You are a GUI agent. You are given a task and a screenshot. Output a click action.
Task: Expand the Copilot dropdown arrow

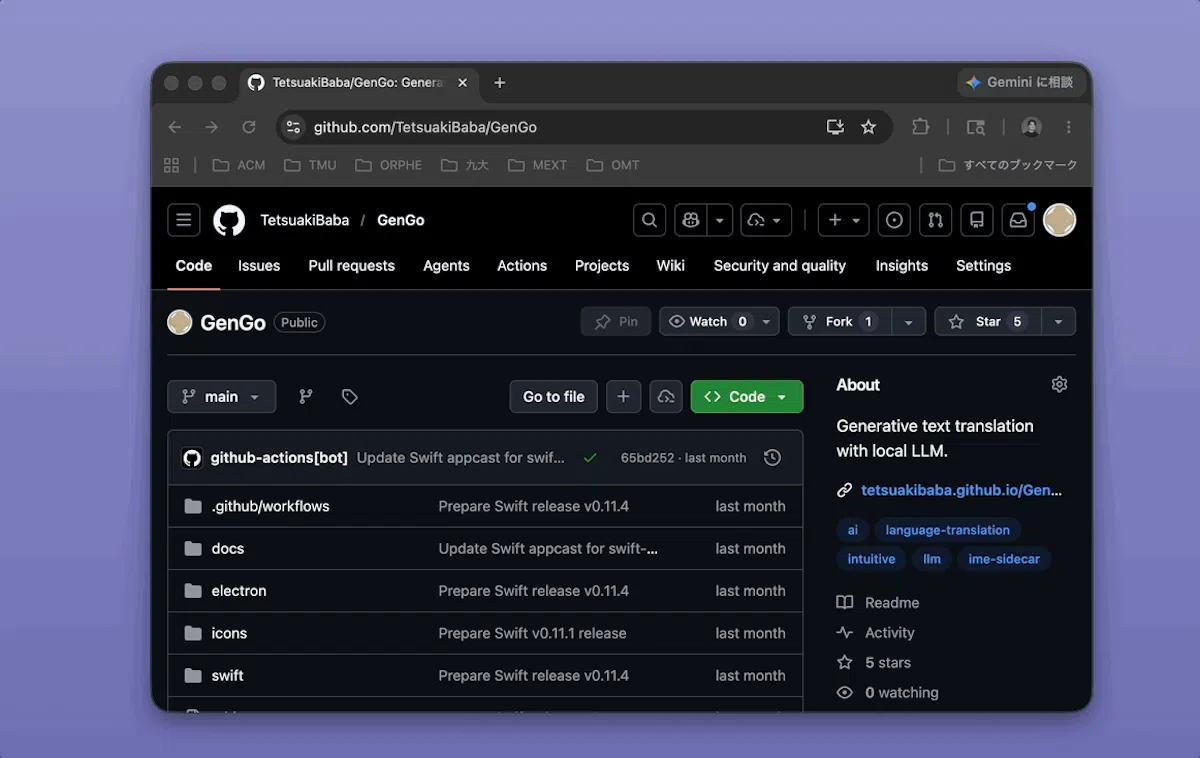click(719, 220)
